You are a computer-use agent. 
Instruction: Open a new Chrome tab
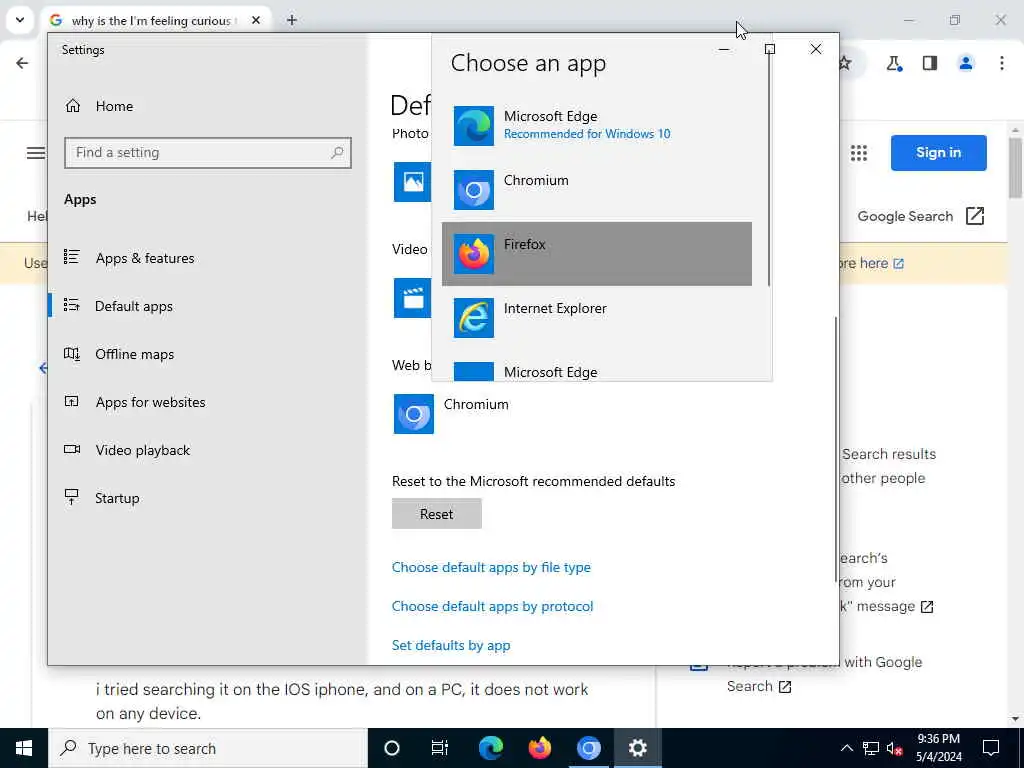292,20
